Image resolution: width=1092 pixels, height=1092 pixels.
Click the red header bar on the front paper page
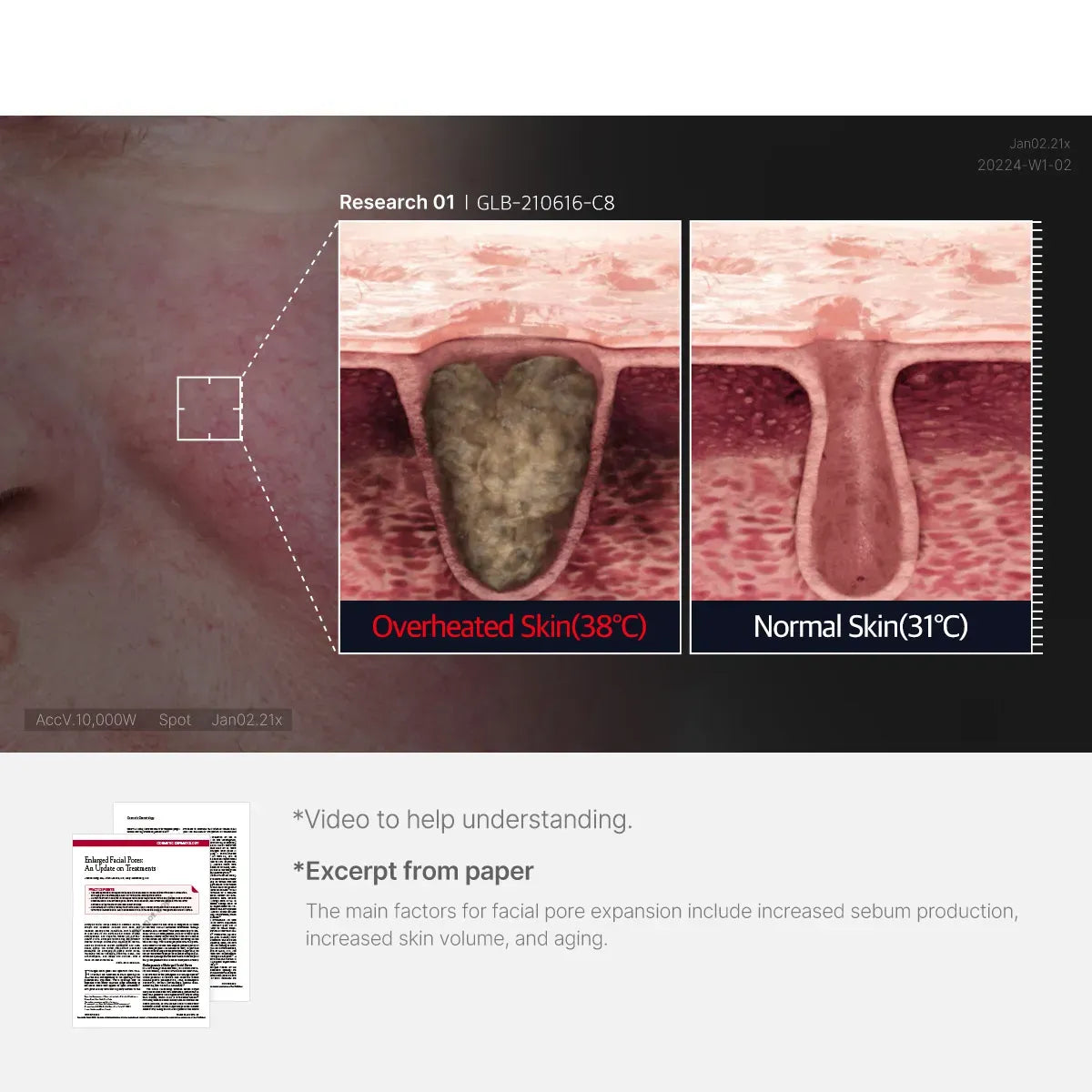click(140, 843)
